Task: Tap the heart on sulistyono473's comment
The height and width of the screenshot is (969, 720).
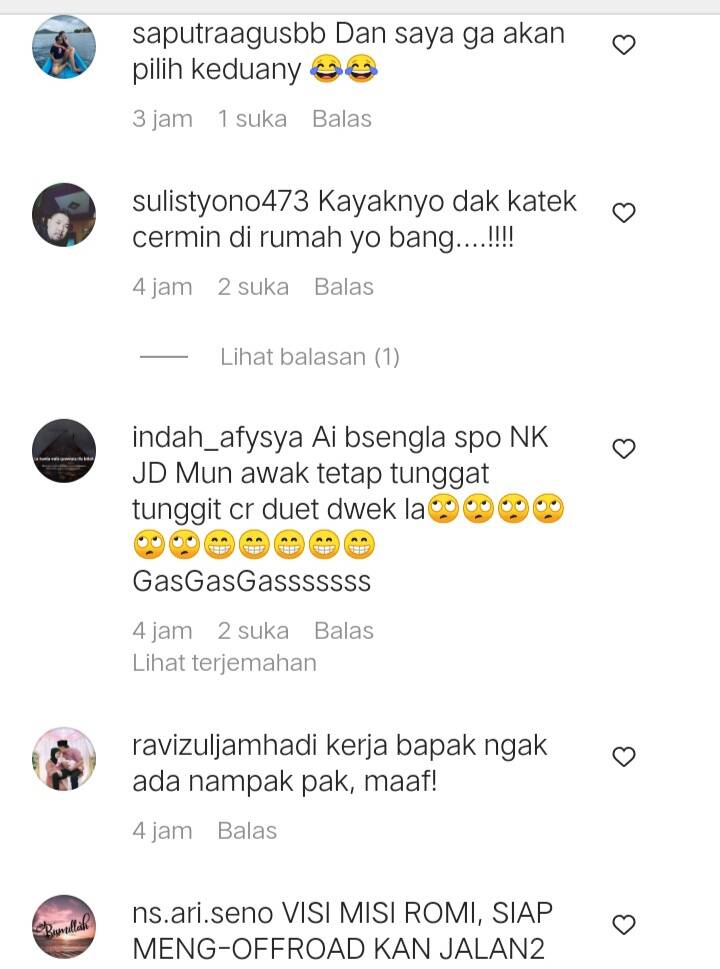Action: pos(624,213)
